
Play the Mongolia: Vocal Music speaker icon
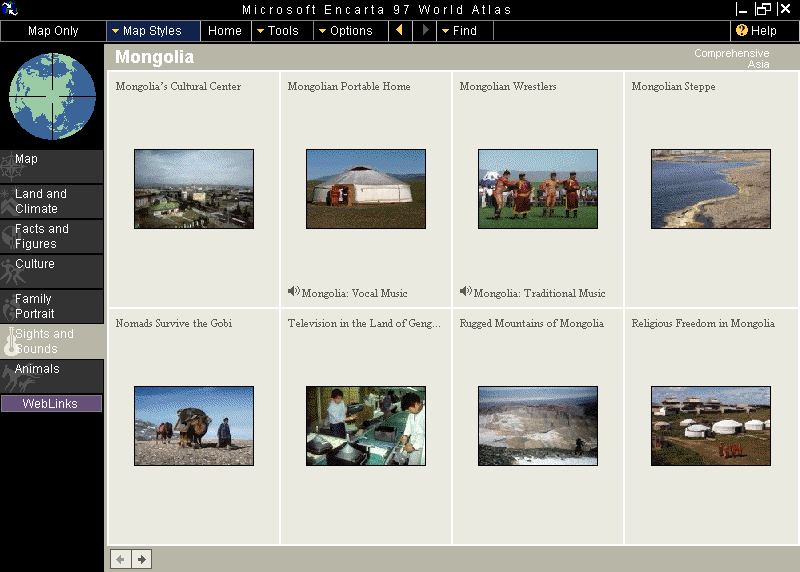pyautogui.click(x=294, y=292)
